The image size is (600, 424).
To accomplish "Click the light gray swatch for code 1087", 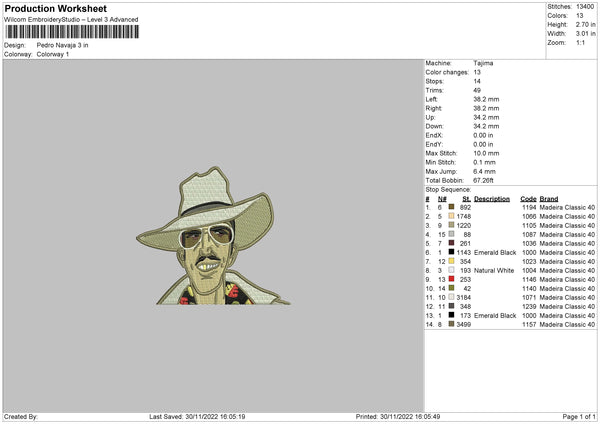I will coord(452,234).
